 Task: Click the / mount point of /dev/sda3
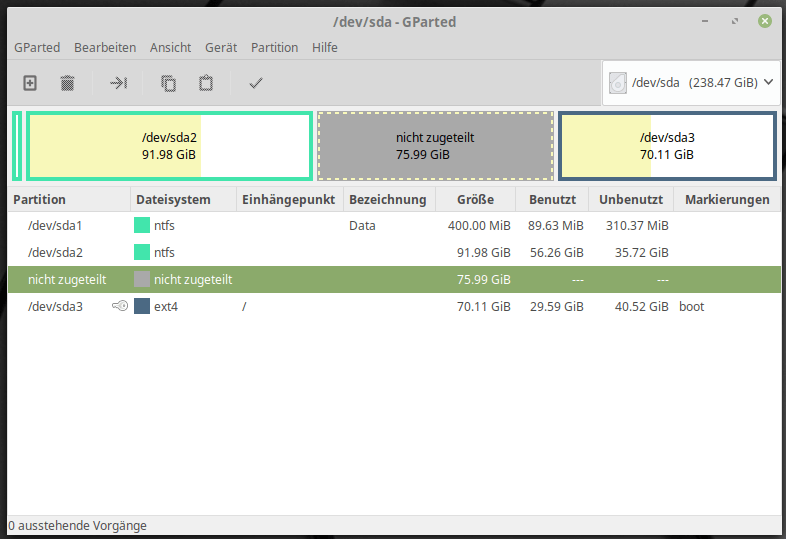coord(244,306)
